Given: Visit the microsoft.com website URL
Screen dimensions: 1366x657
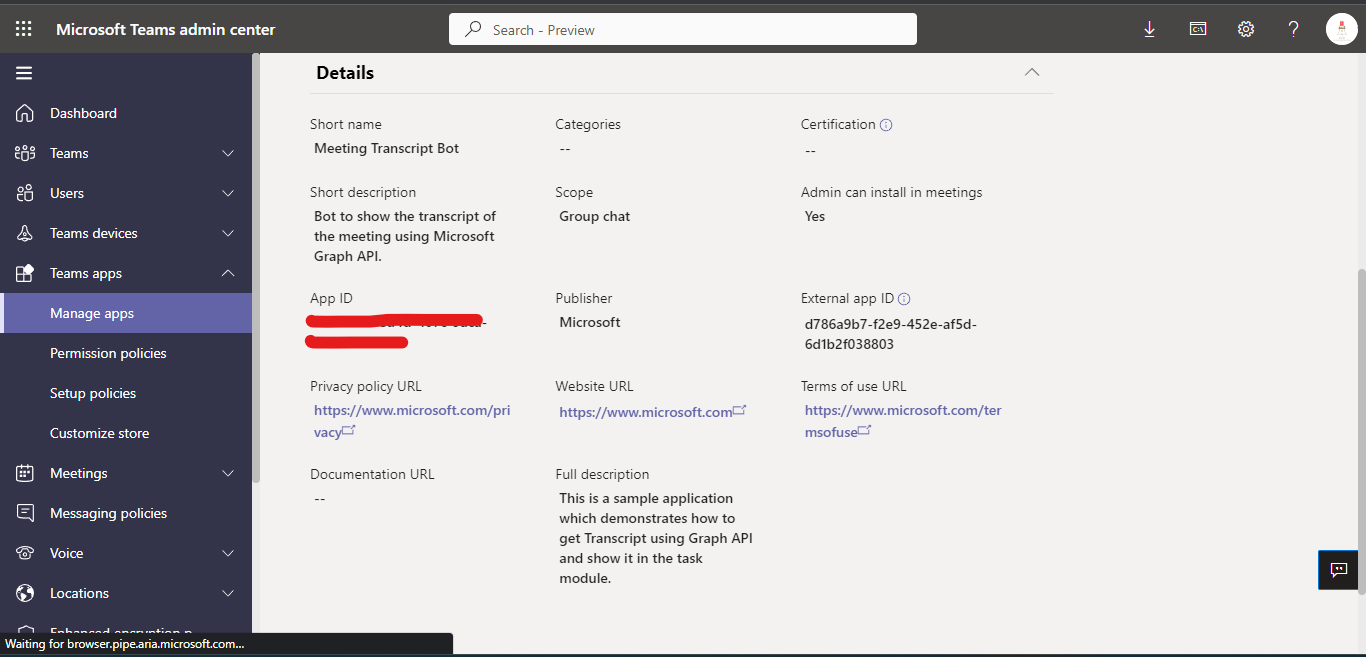Looking at the screenshot, I should (x=646, y=410).
